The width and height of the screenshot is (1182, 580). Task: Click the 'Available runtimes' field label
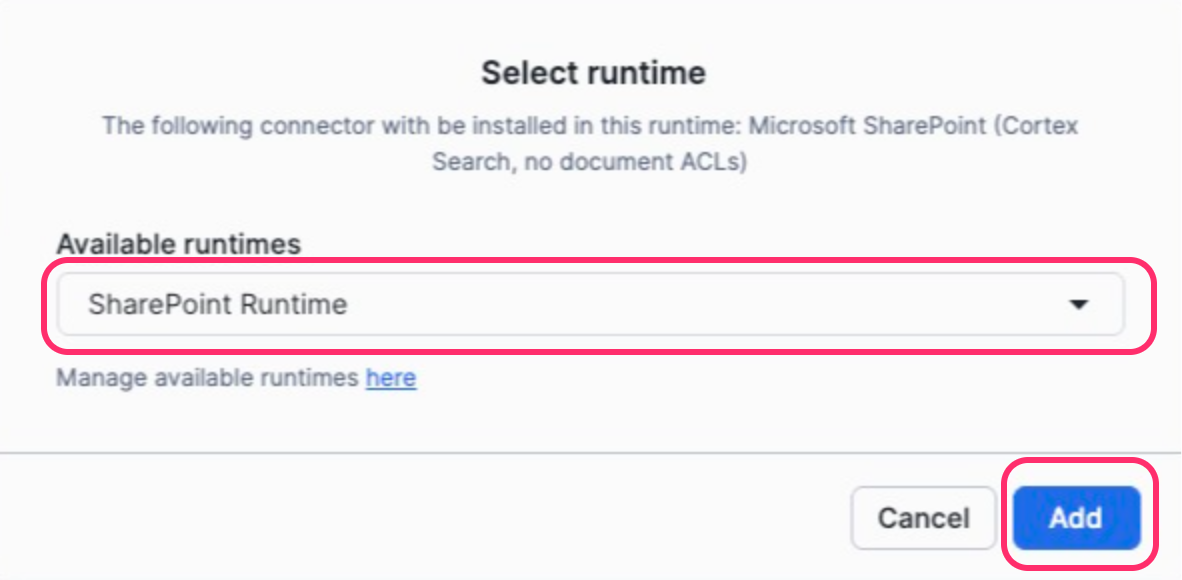click(x=178, y=244)
